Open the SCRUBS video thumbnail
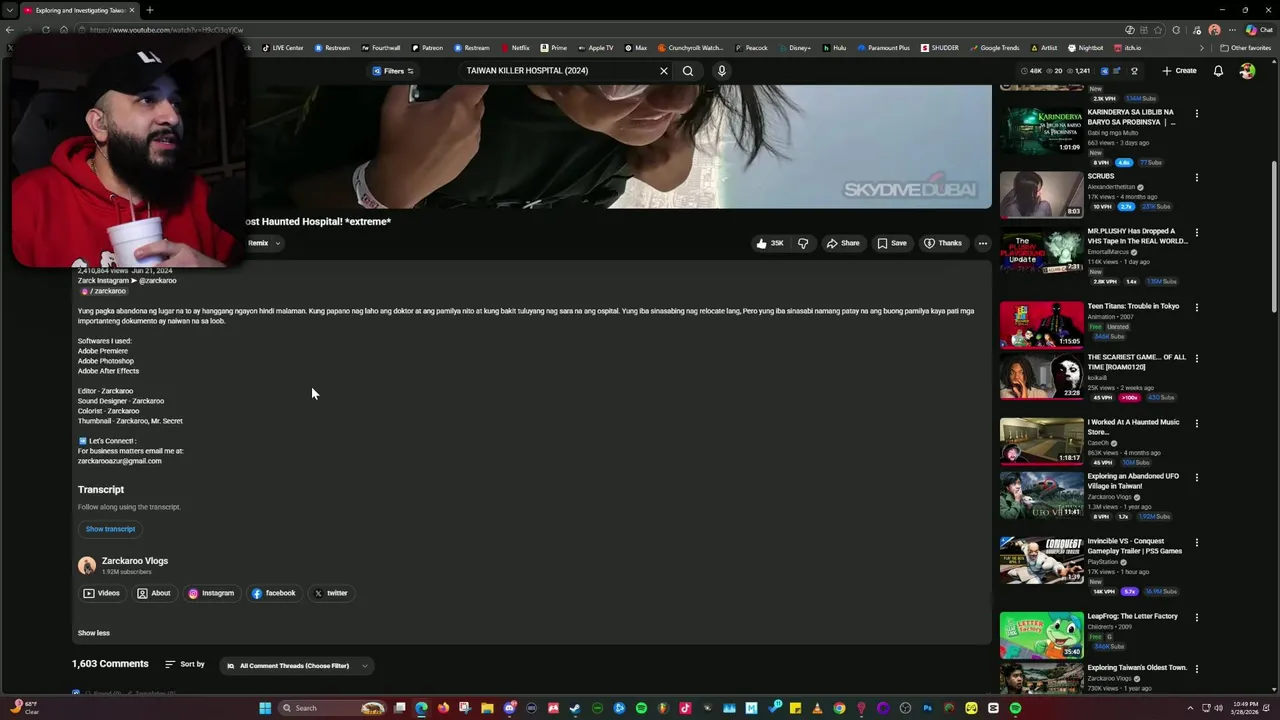1280x720 pixels. [x=1041, y=194]
